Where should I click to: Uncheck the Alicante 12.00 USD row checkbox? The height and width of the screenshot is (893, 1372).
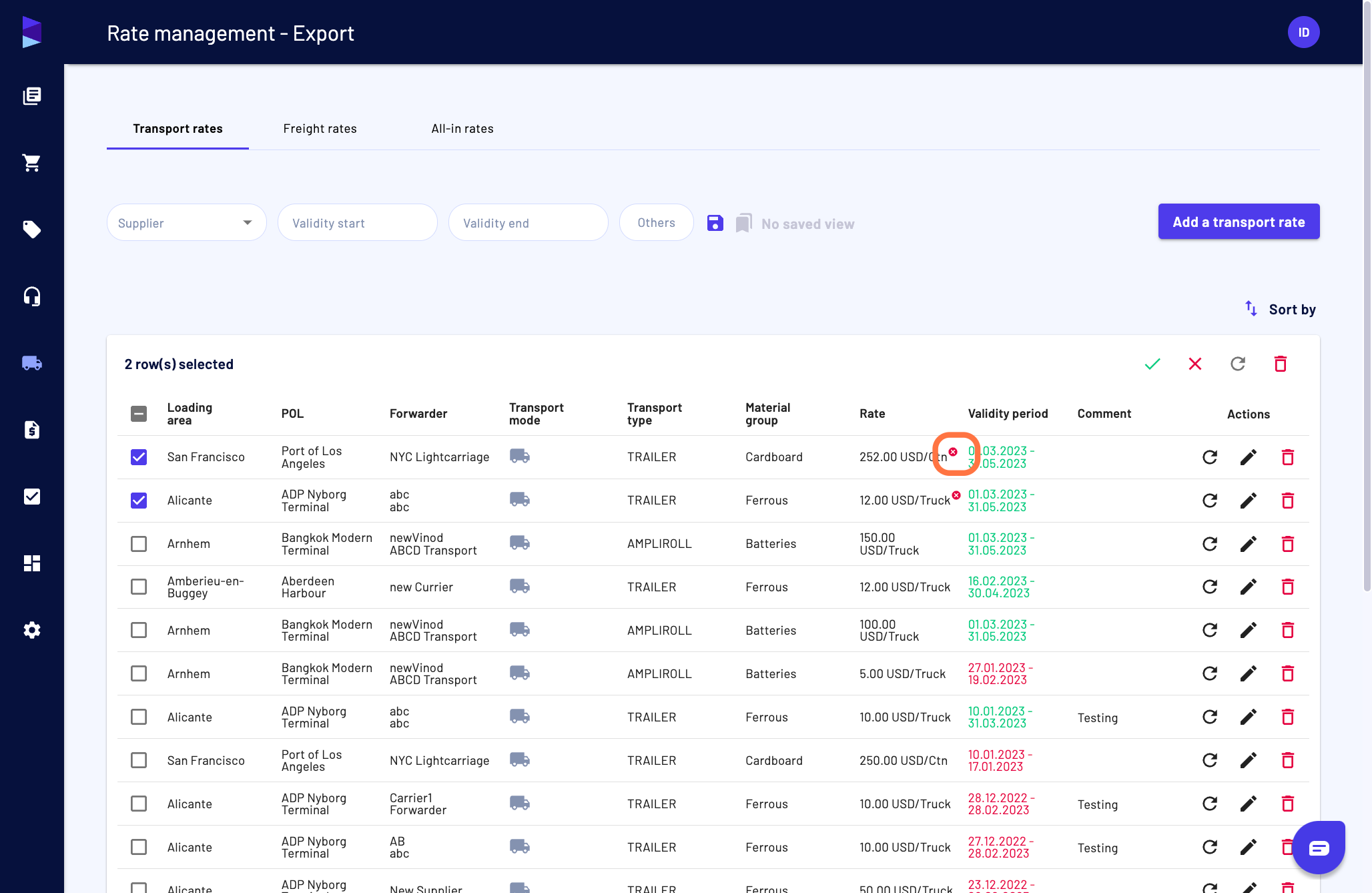[x=139, y=501]
